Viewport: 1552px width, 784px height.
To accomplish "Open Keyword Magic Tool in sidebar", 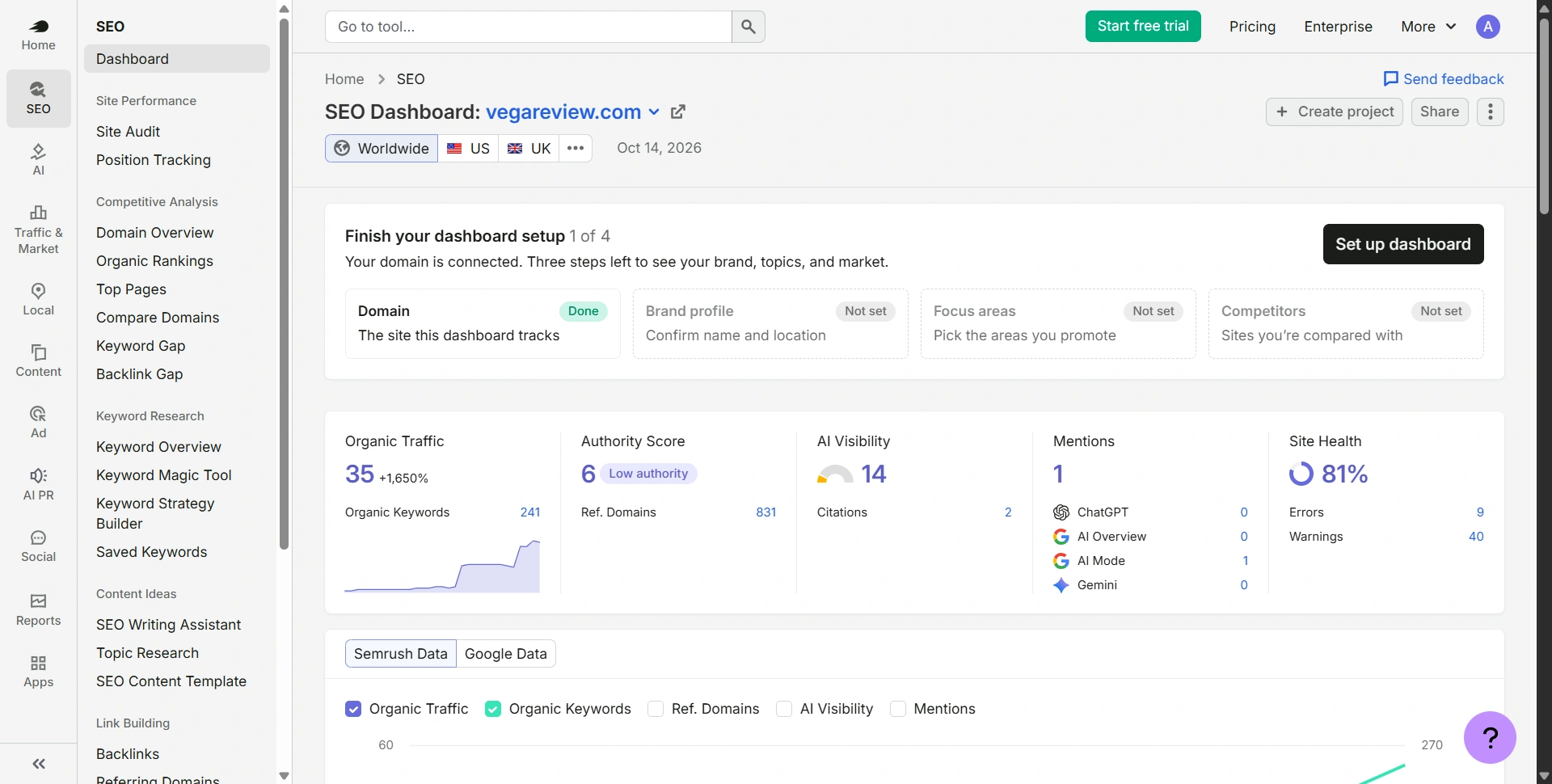I will click(x=164, y=475).
